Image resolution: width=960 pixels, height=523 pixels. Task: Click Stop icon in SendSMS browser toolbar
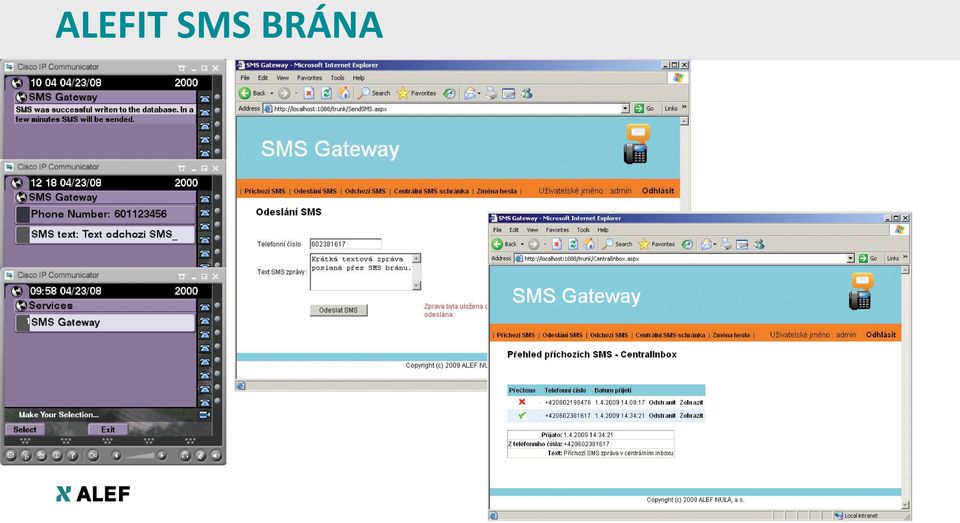click(309, 93)
